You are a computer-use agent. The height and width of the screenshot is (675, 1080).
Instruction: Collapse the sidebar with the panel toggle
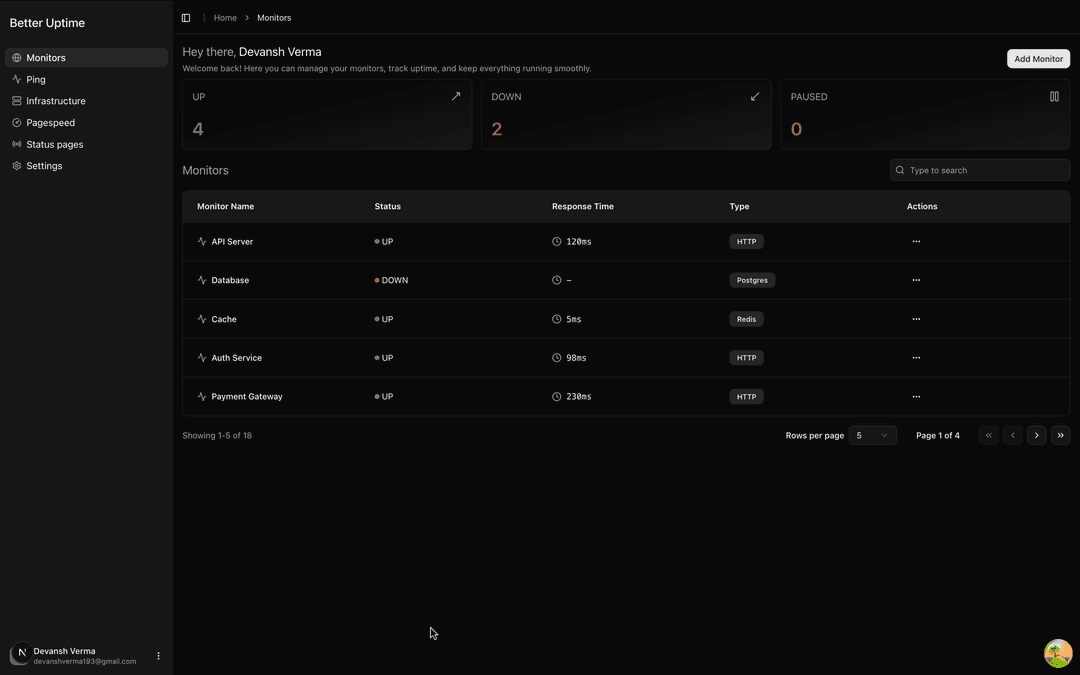tap(186, 17)
